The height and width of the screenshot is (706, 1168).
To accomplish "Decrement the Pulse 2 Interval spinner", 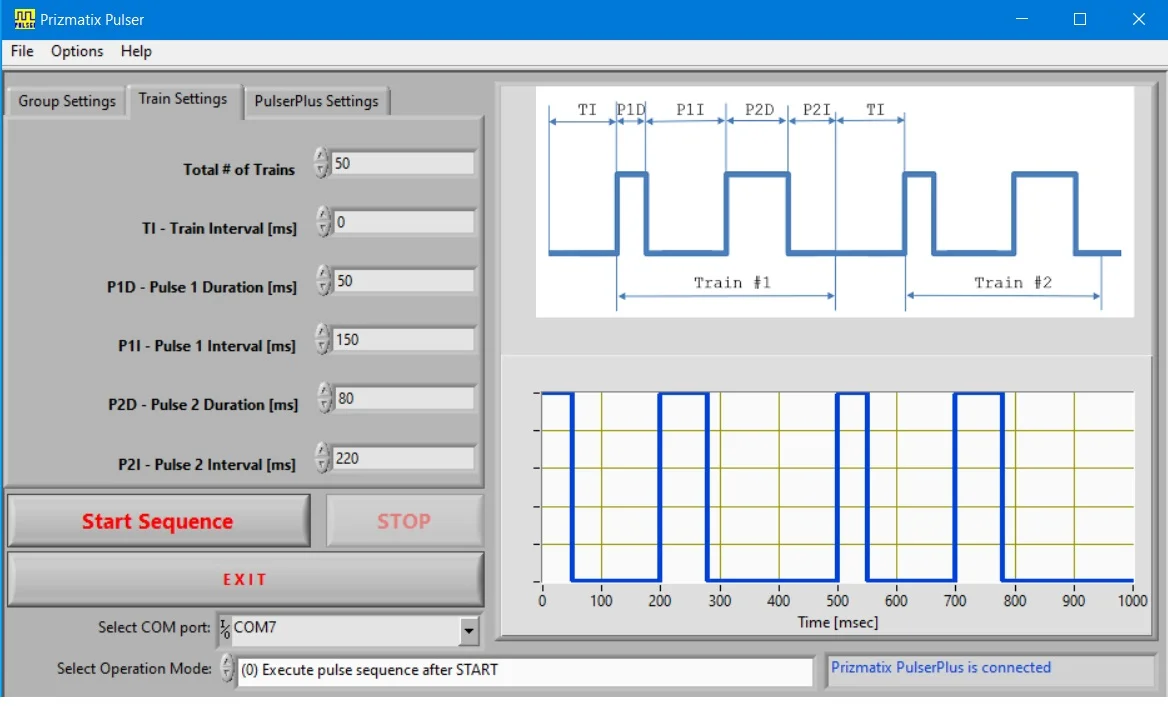I will pyautogui.click(x=323, y=463).
